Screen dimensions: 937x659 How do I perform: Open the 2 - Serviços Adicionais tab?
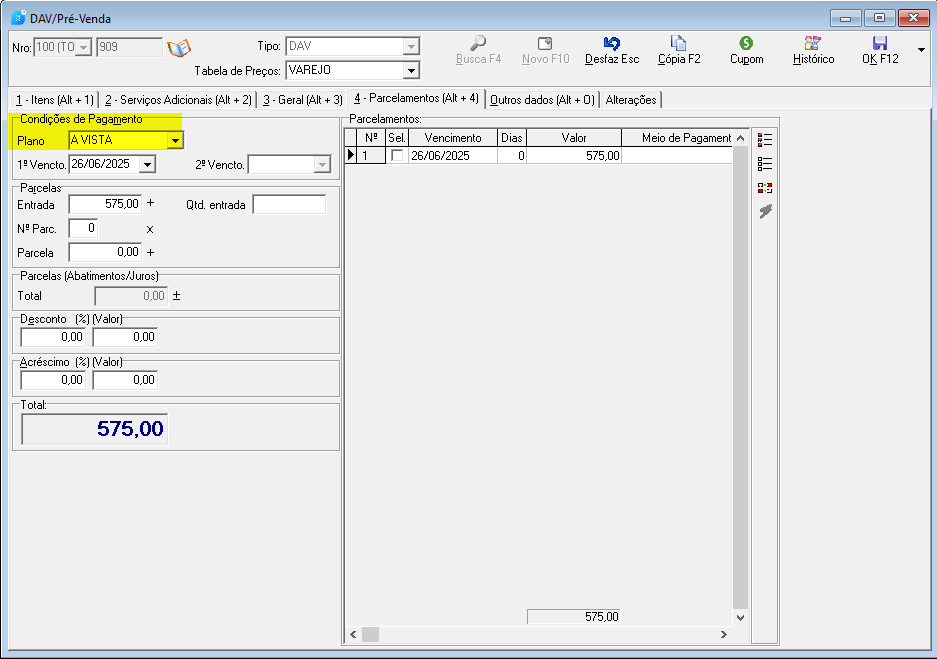(178, 100)
